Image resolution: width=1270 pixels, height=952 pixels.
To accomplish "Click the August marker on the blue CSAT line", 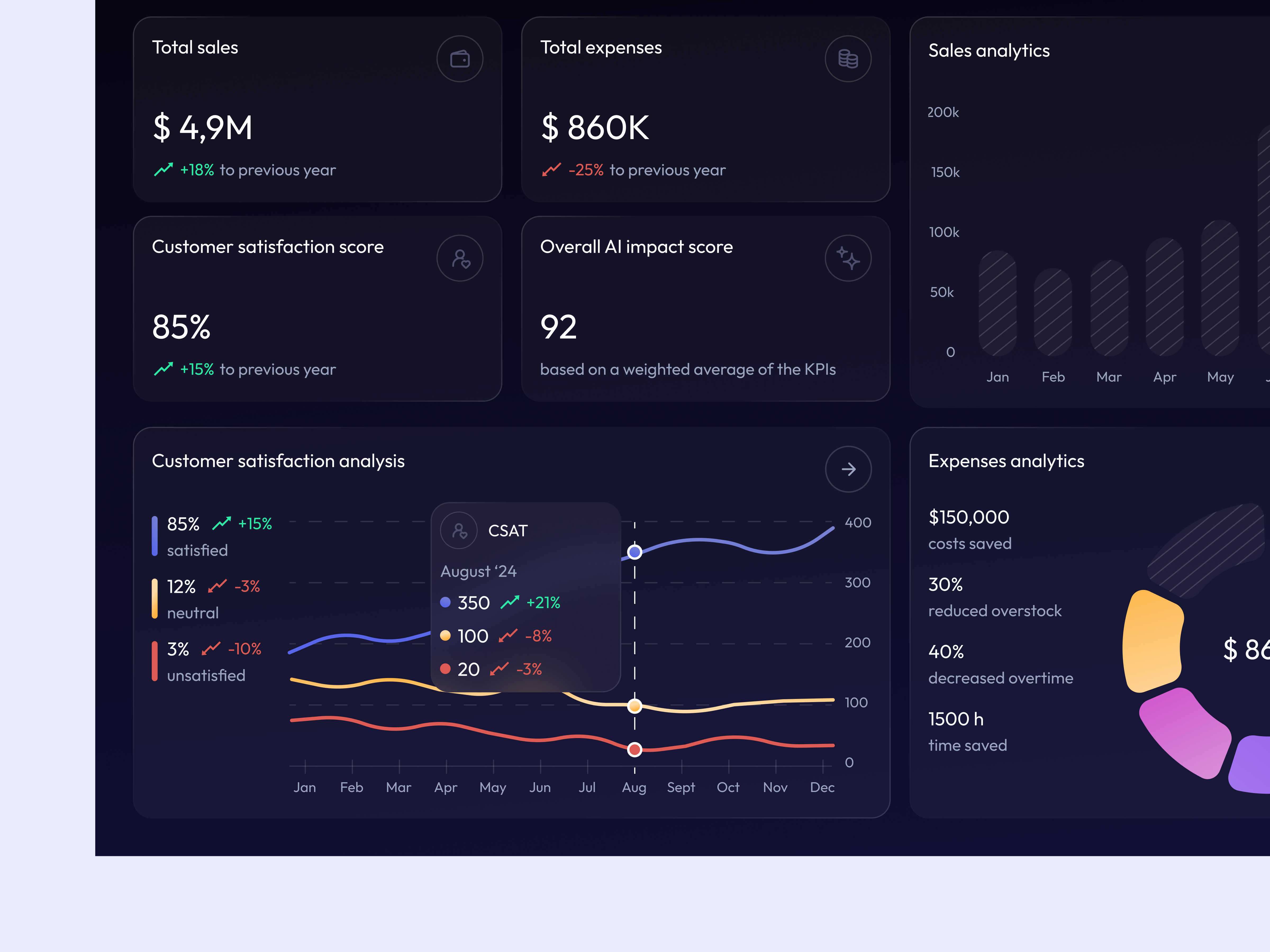I will point(634,552).
